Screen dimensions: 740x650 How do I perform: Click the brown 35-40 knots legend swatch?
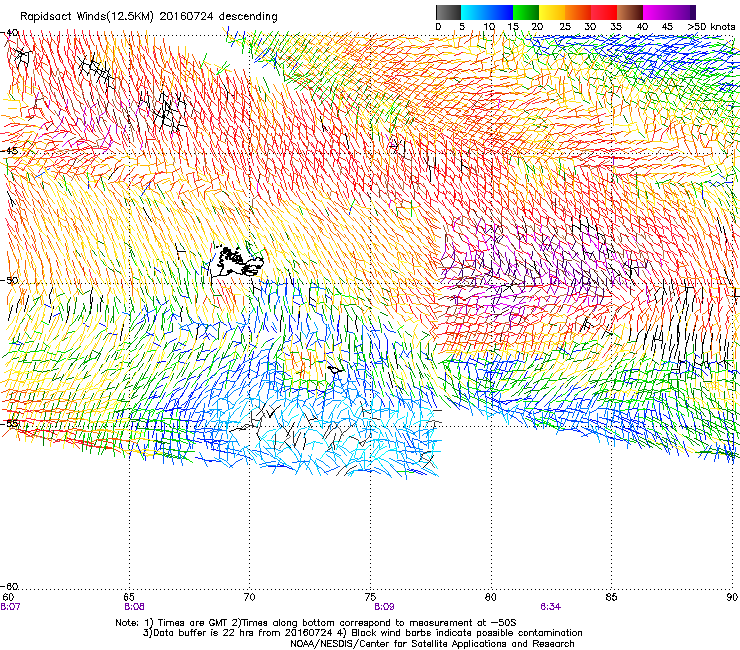[x=630, y=12]
